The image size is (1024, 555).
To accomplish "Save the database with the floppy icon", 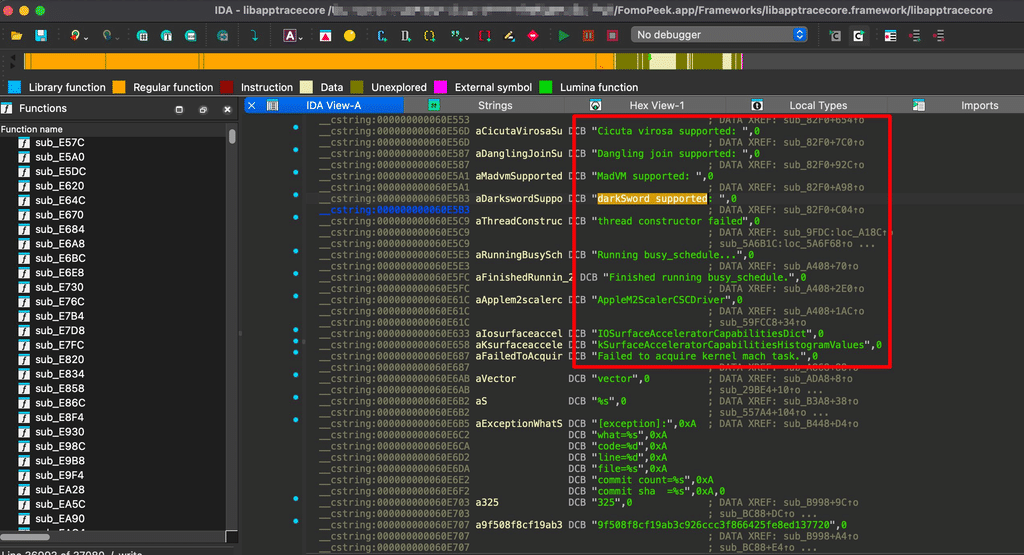I will coord(40,35).
